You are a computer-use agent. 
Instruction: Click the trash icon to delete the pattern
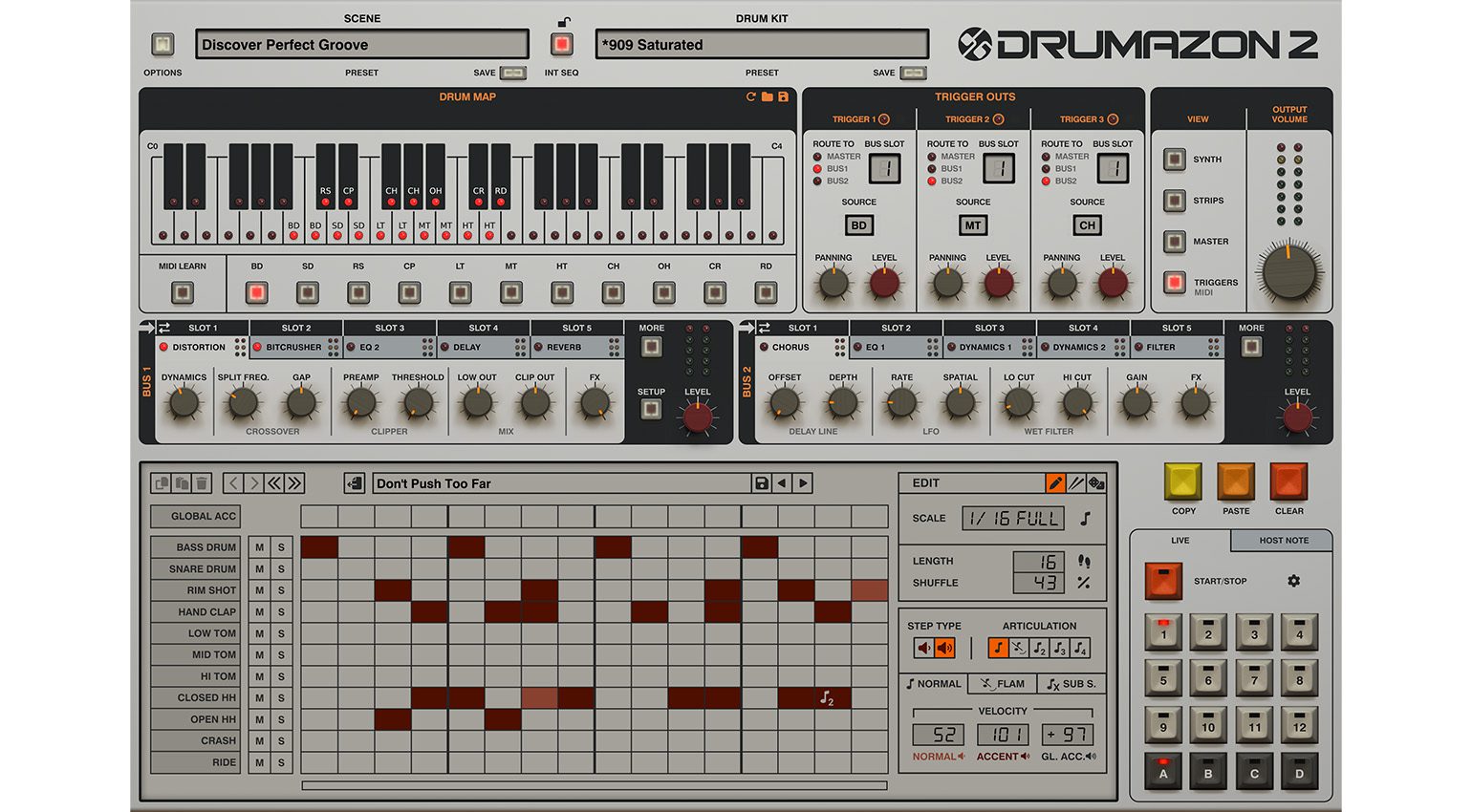pos(200,482)
